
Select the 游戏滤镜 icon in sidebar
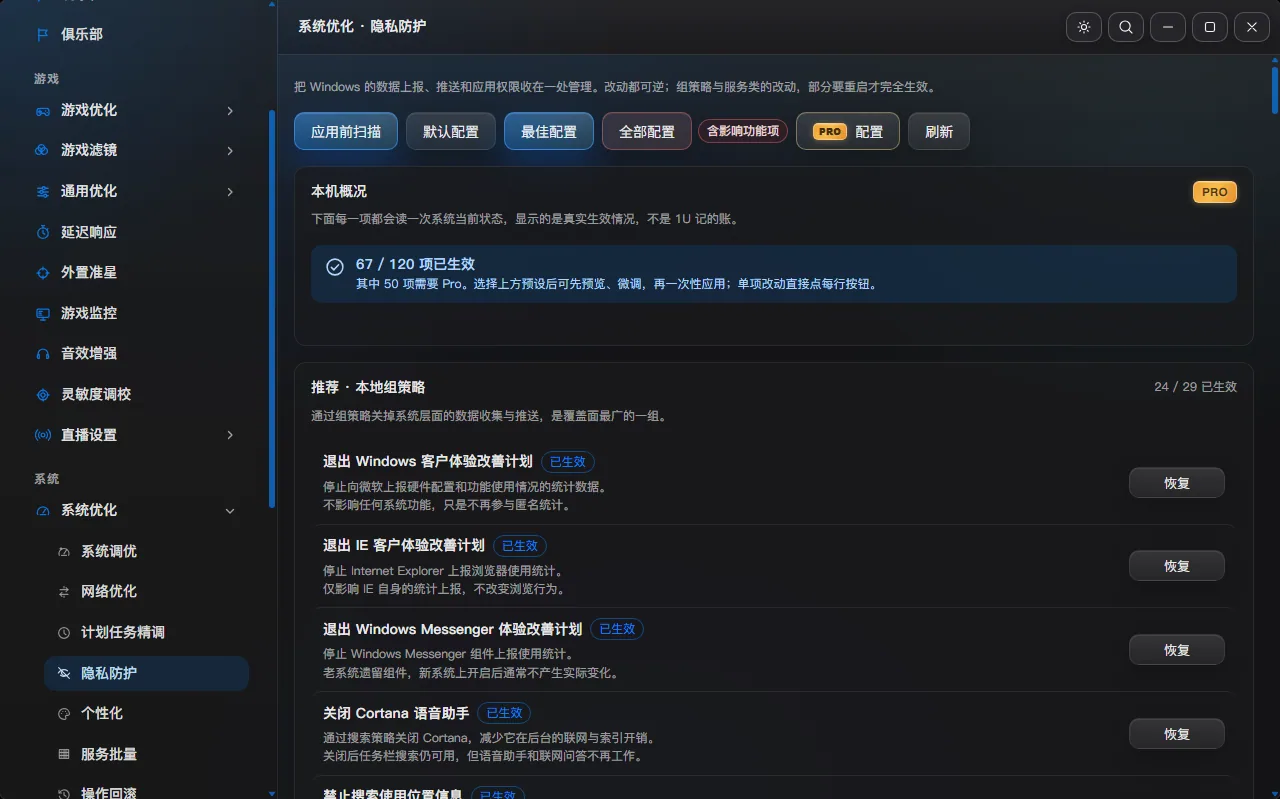42,150
